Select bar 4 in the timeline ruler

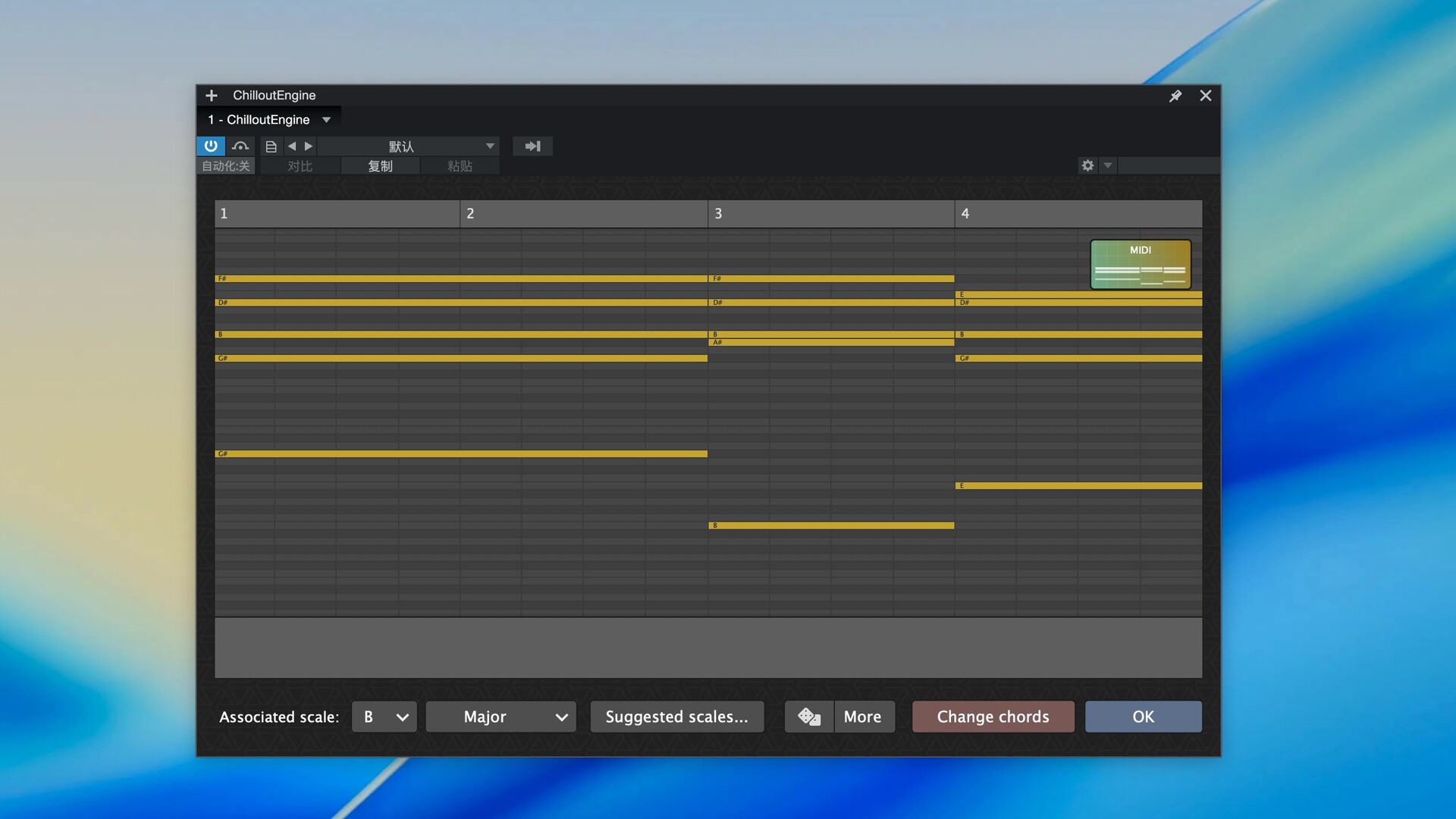(x=1078, y=214)
